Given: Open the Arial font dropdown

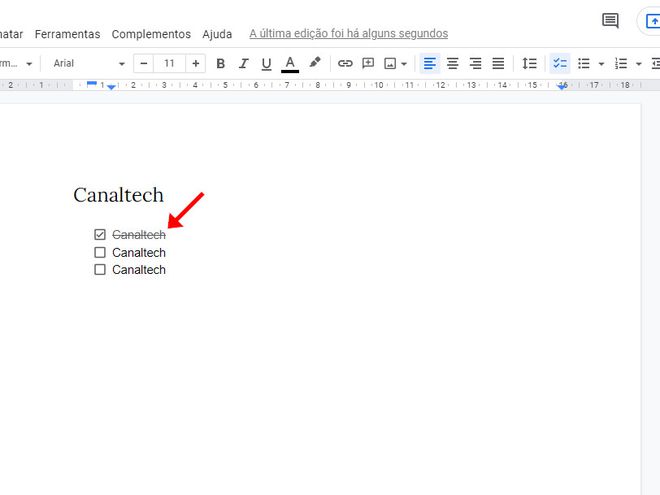Looking at the screenshot, I should (89, 64).
